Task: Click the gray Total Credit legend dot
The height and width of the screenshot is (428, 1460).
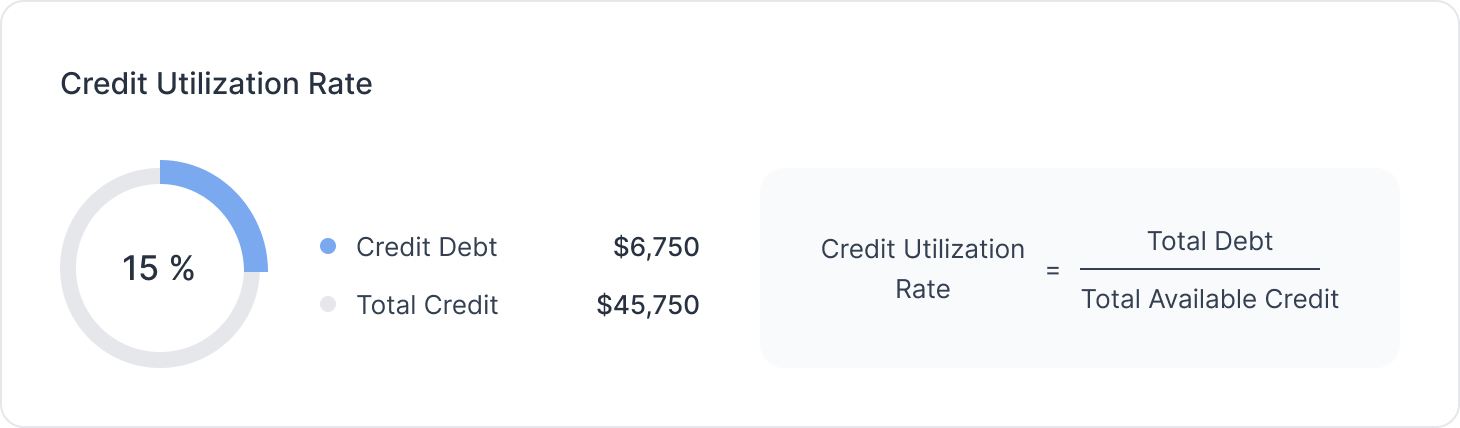Action: click(327, 305)
